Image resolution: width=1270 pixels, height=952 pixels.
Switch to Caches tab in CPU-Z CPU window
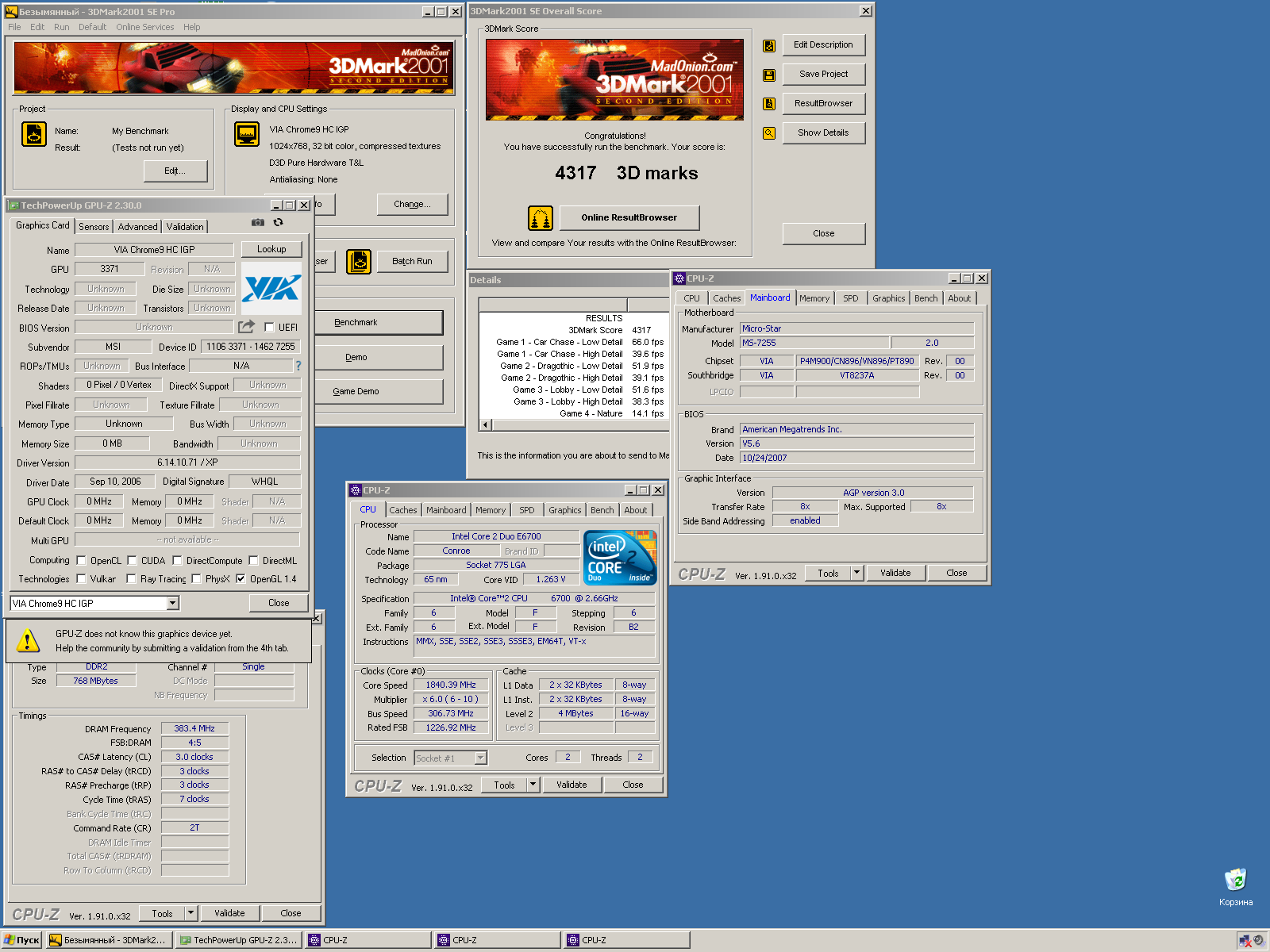402,510
